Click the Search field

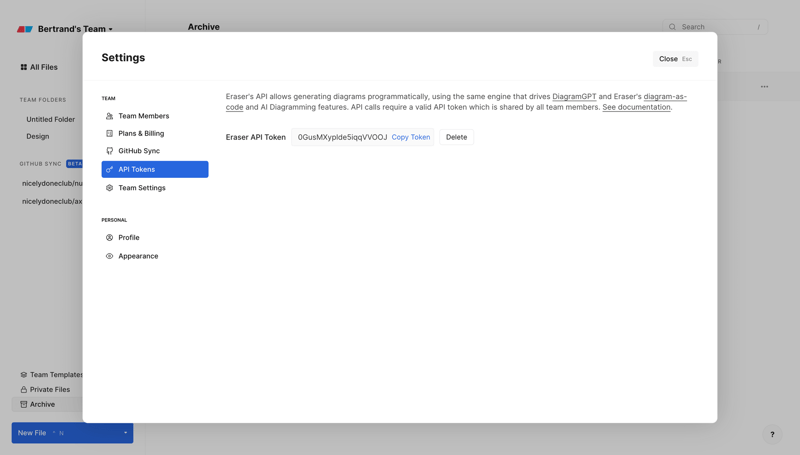715,27
